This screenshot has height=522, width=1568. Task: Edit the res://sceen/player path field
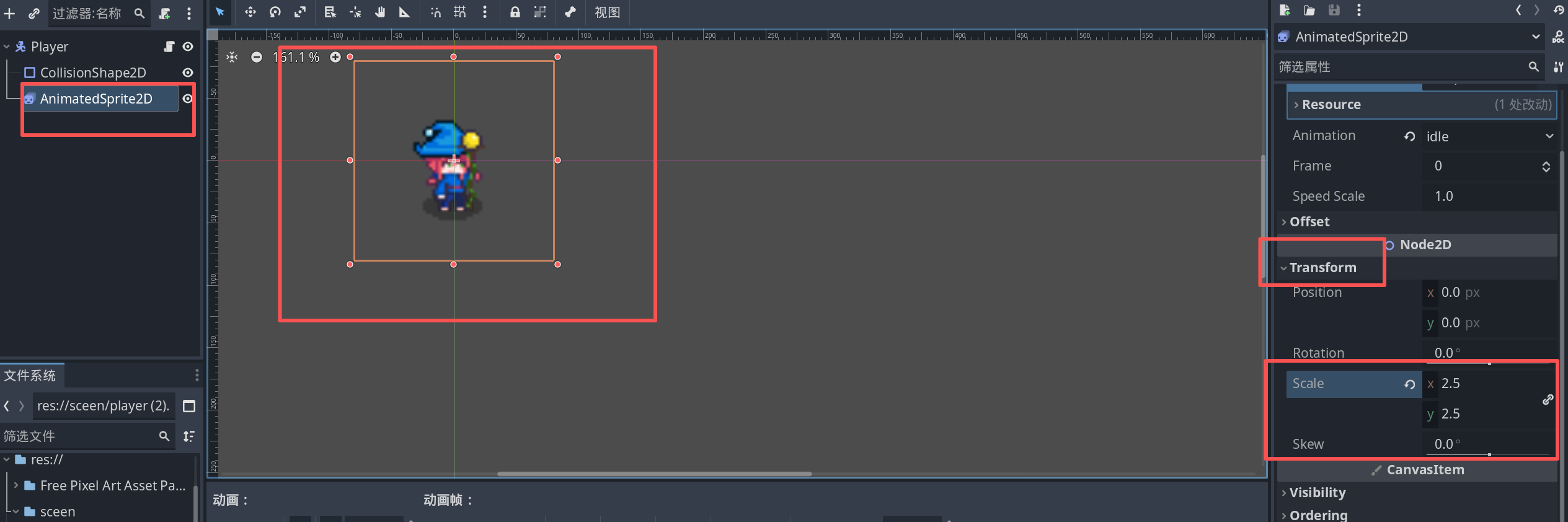pyautogui.click(x=104, y=405)
